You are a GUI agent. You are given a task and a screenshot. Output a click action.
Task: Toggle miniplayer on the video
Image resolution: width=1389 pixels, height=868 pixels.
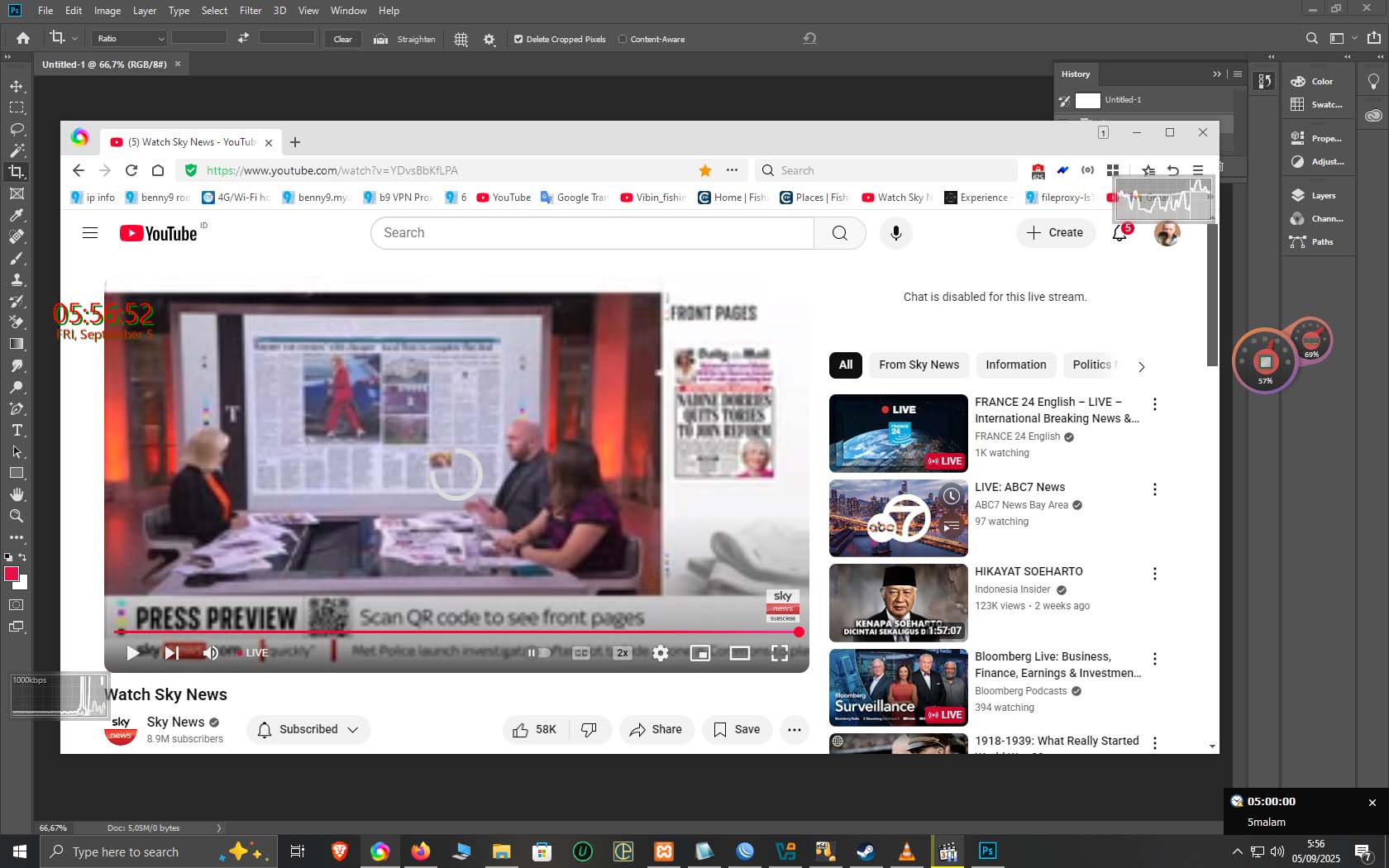[700, 653]
